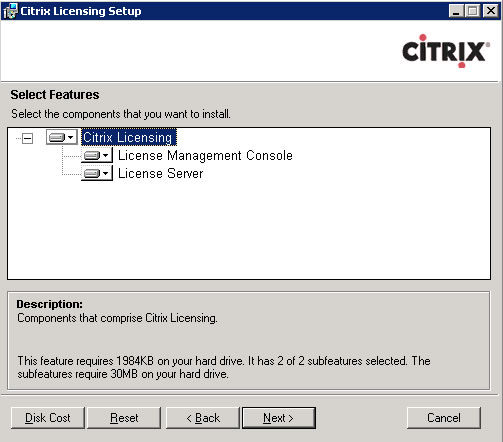This screenshot has height=442, width=503.
Task: Click the Description: label
Action: [49, 304]
